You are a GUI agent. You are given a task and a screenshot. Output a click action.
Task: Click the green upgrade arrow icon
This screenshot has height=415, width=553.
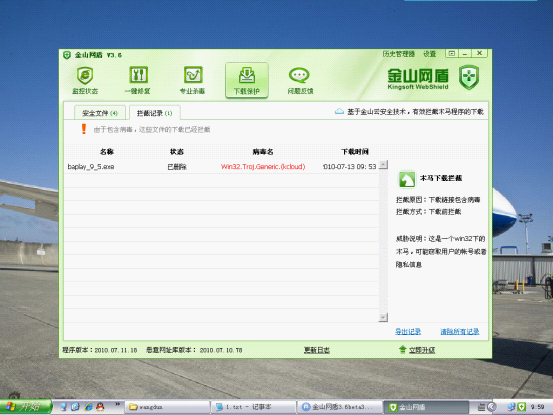[x=402, y=349]
